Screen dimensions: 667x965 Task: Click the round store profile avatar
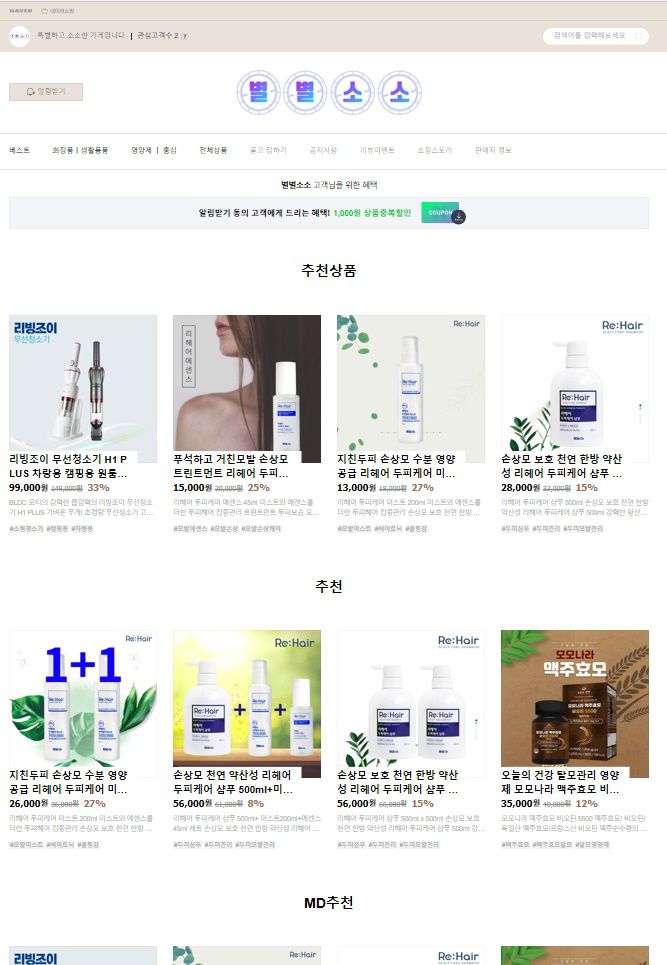click(x=20, y=36)
